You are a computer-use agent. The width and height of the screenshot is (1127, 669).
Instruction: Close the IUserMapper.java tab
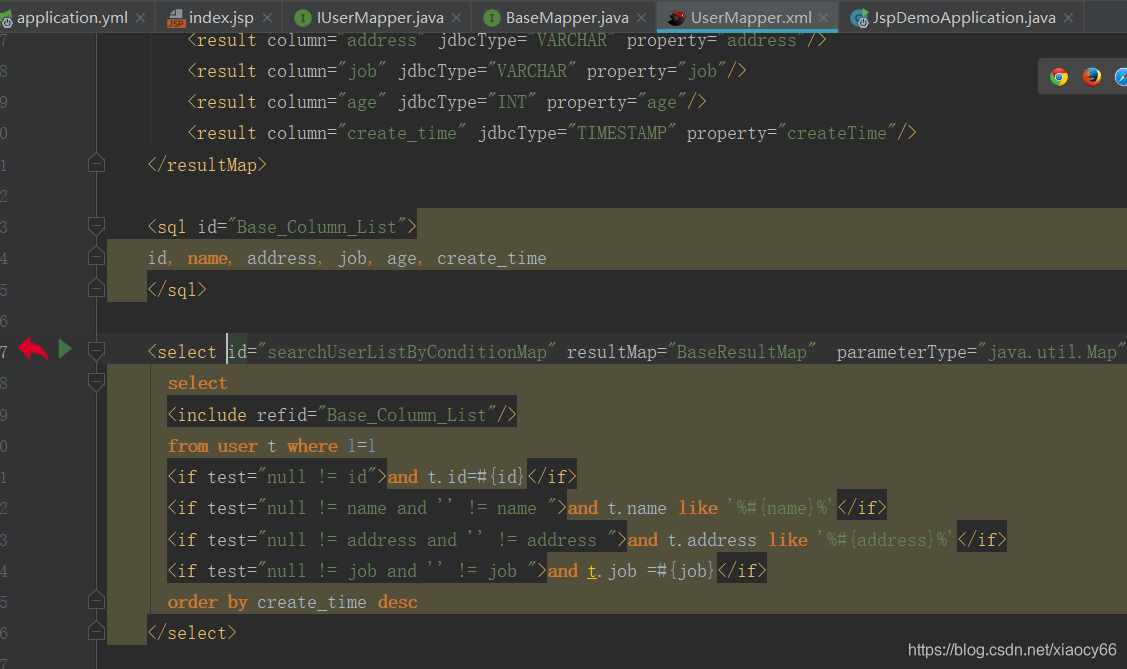(456, 18)
